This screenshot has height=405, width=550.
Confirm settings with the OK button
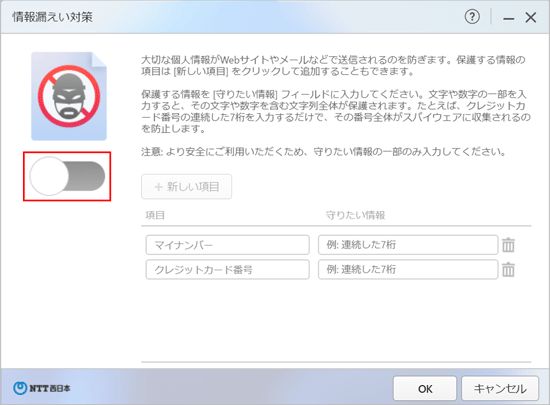[425, 389]
